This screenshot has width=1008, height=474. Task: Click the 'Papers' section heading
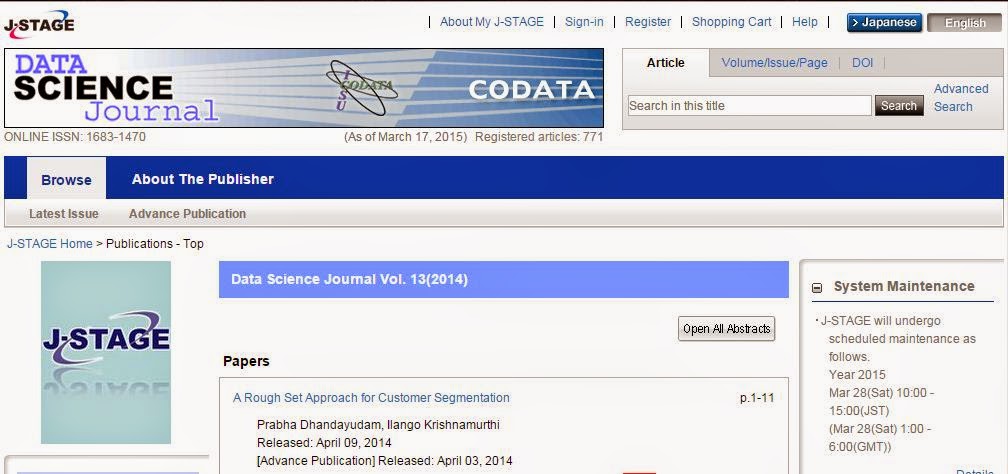(246, 361)
